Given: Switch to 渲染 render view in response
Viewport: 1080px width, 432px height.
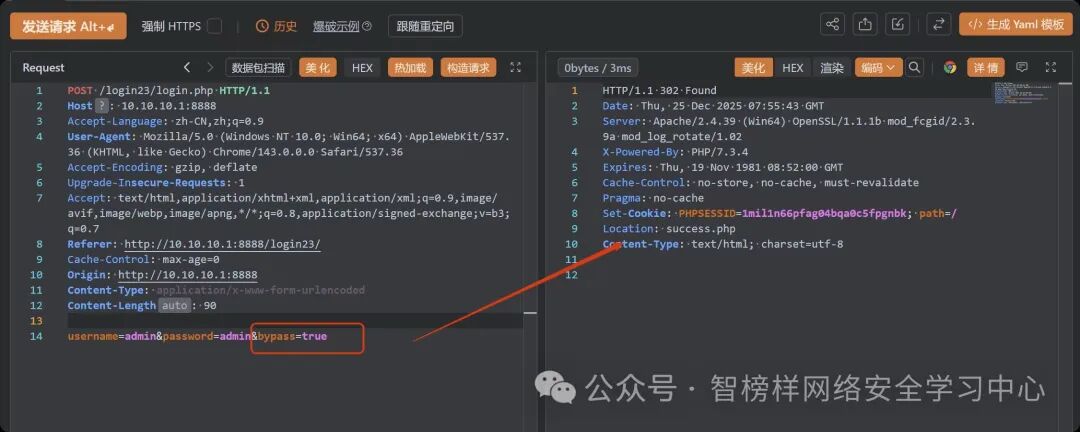Looking at the screenshot, I should pos(832,68).
